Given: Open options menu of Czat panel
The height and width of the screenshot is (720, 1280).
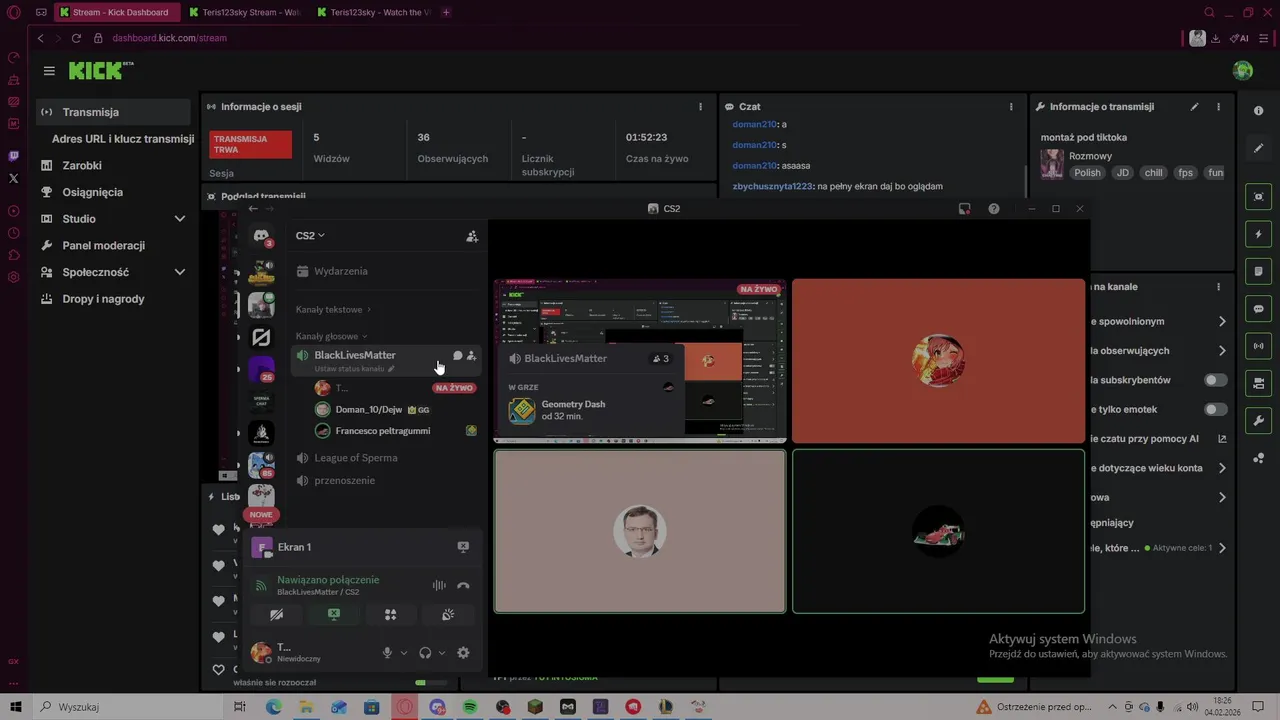Looking at the screenshot, I should pos(1012,106).
